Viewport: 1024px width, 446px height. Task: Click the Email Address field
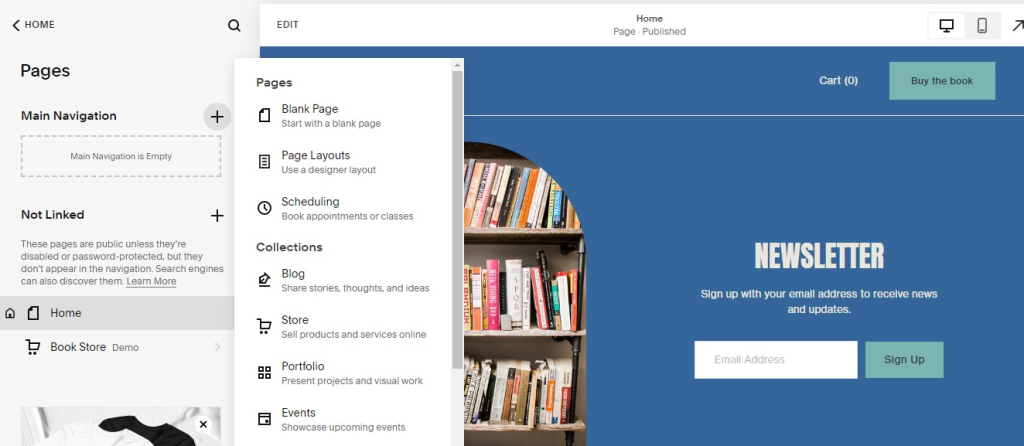point(776,360)
